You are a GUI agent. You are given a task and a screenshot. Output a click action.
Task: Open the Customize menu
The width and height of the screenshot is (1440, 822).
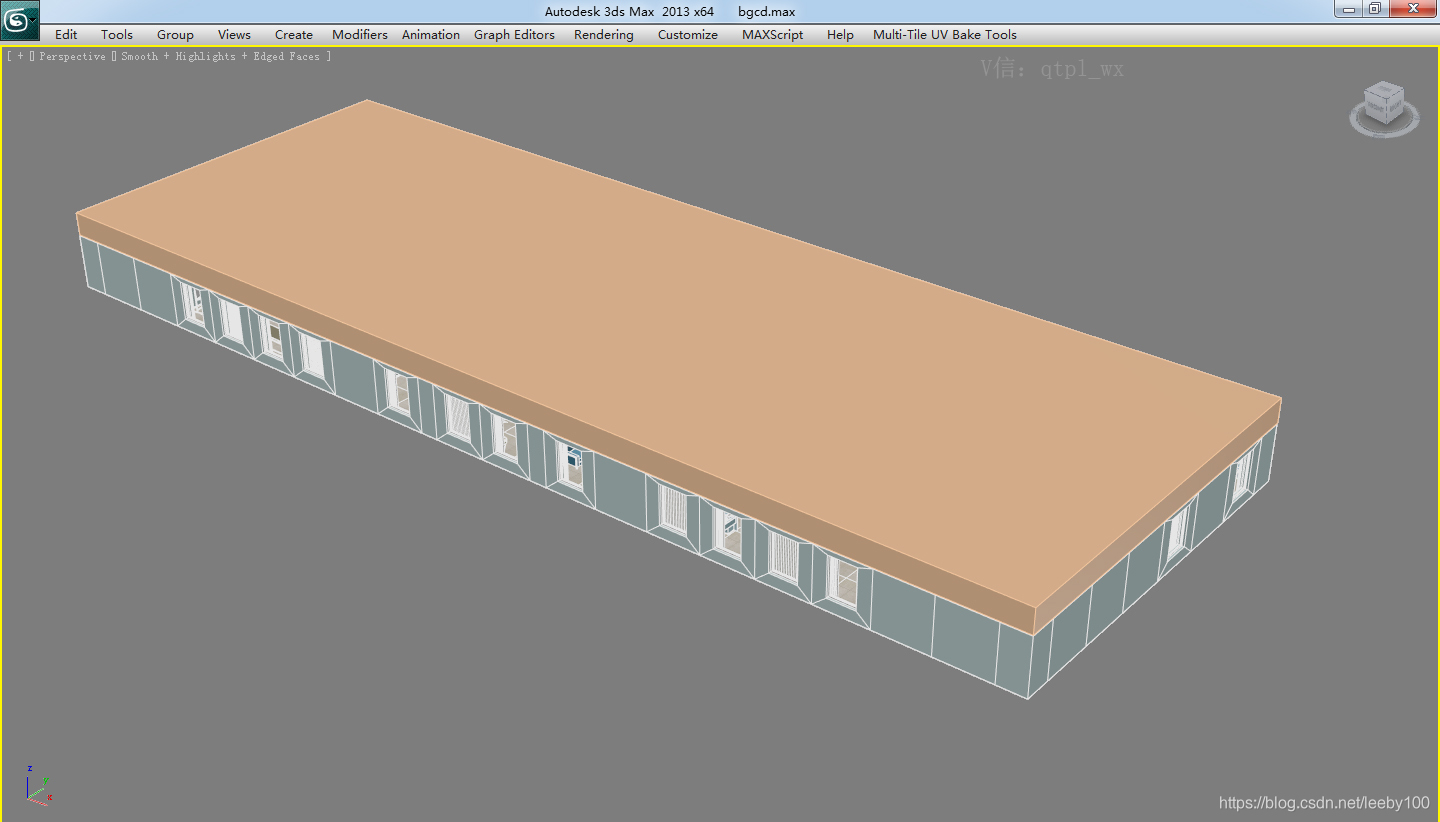point(688,34)
